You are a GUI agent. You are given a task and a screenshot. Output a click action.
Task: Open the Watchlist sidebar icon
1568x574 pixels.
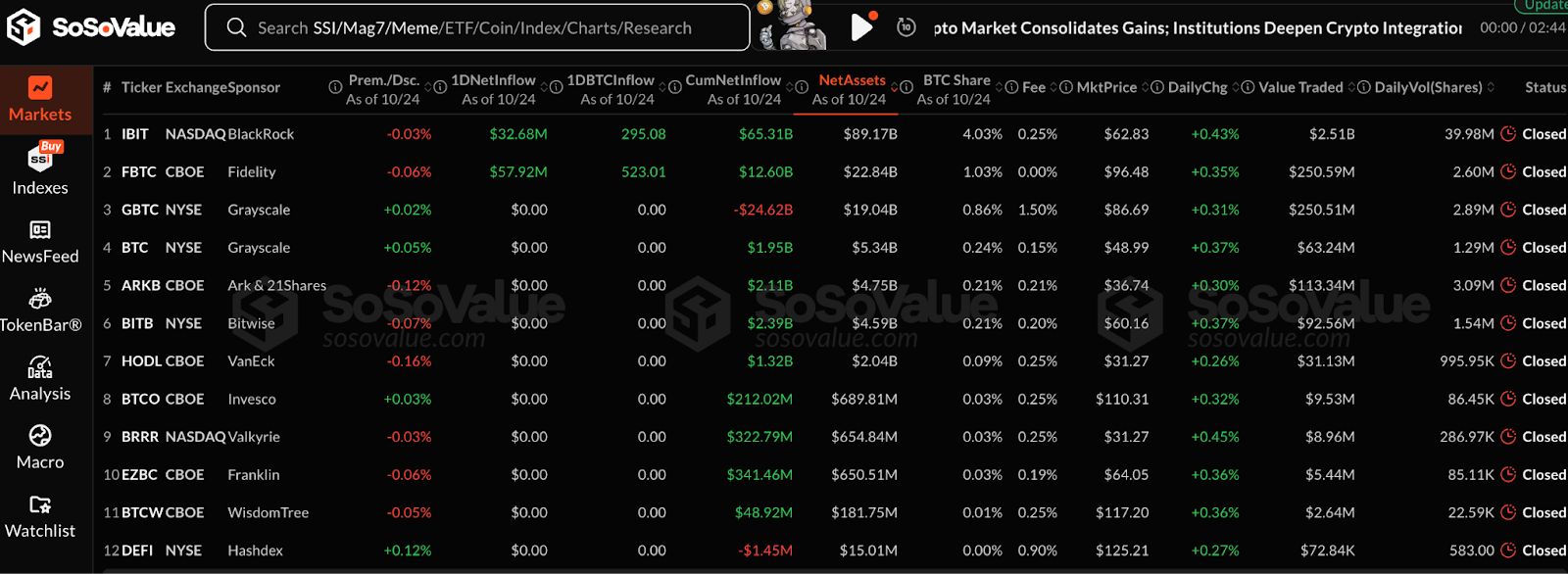coord(40,515)
